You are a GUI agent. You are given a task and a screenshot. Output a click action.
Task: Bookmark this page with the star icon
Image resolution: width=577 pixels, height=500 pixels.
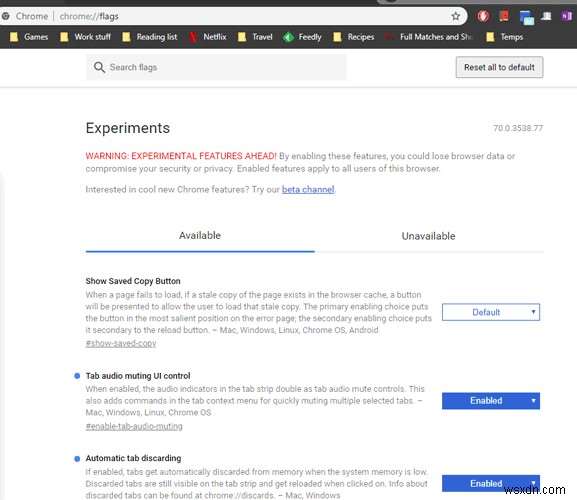pyautogui.click(x=456, y=16)
